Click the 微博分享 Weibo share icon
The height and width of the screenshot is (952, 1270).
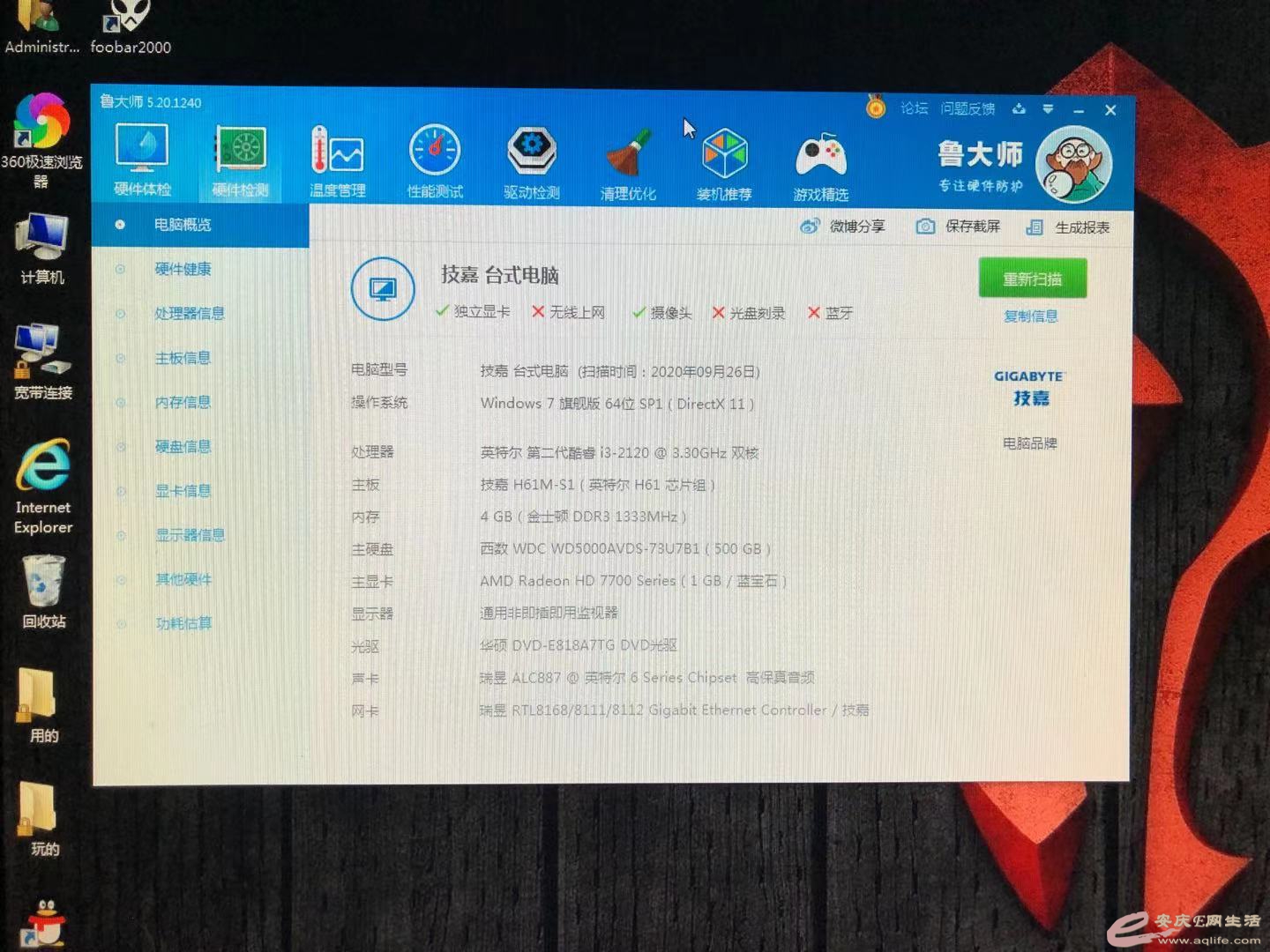810,227
